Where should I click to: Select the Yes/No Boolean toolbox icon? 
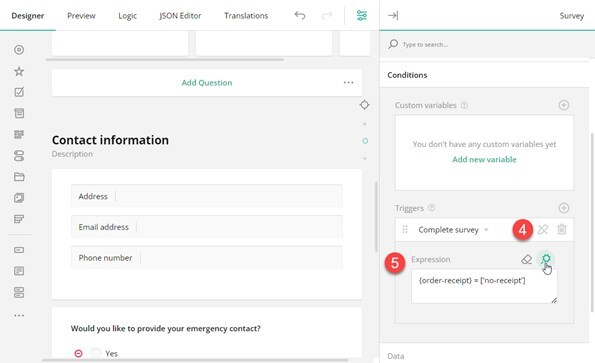(19, 156)
